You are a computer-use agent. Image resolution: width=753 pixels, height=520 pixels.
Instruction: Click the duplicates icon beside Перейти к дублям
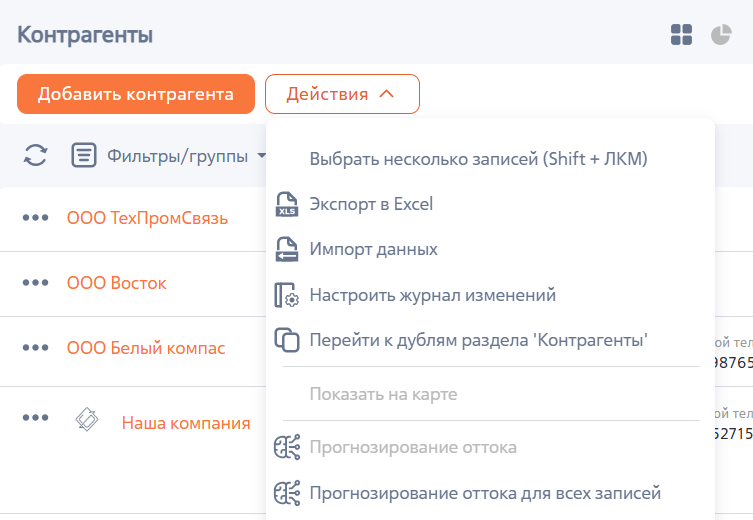tap(287, 340)
